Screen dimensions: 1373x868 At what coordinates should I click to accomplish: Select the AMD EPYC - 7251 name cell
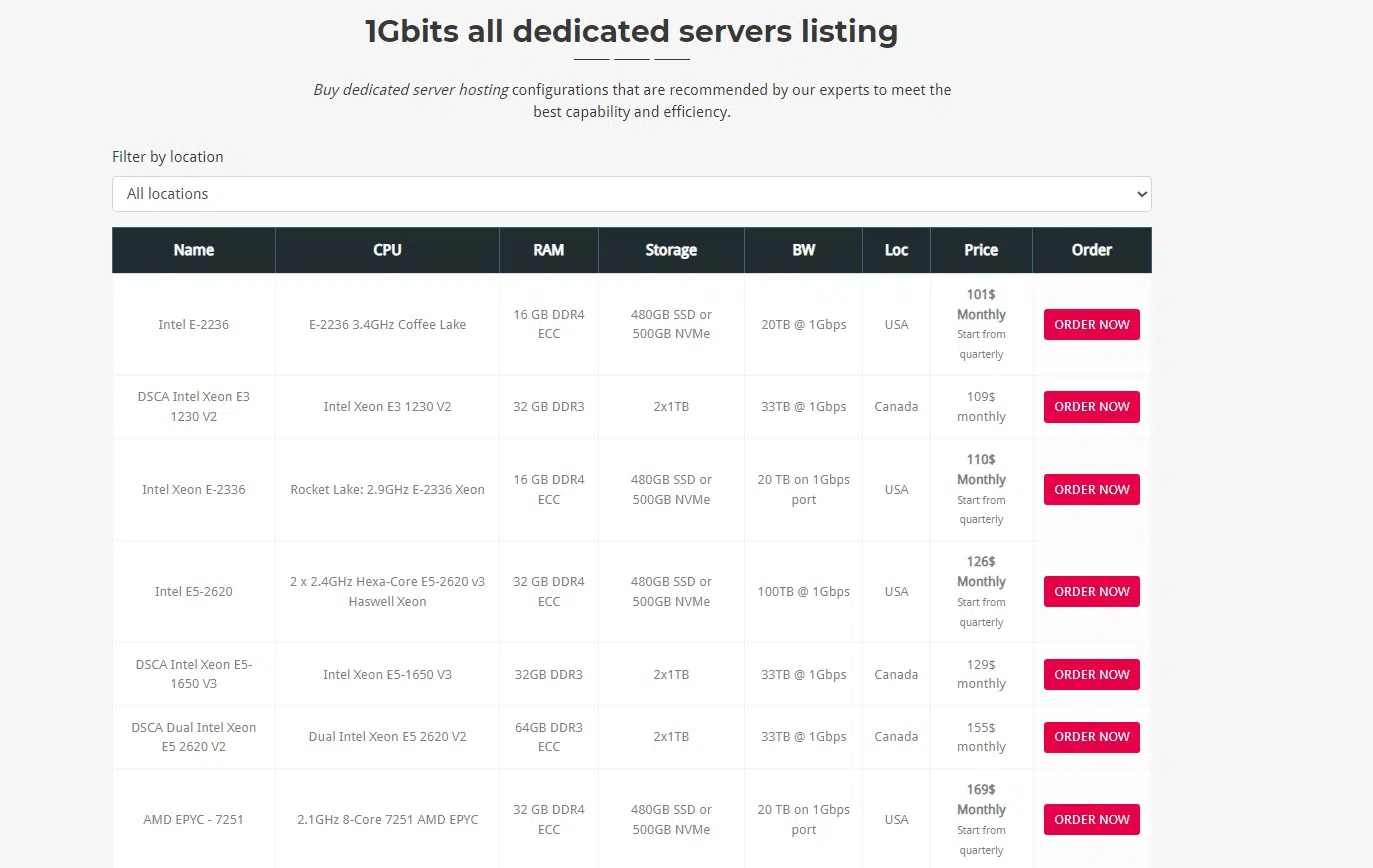[x=194, y=819]
